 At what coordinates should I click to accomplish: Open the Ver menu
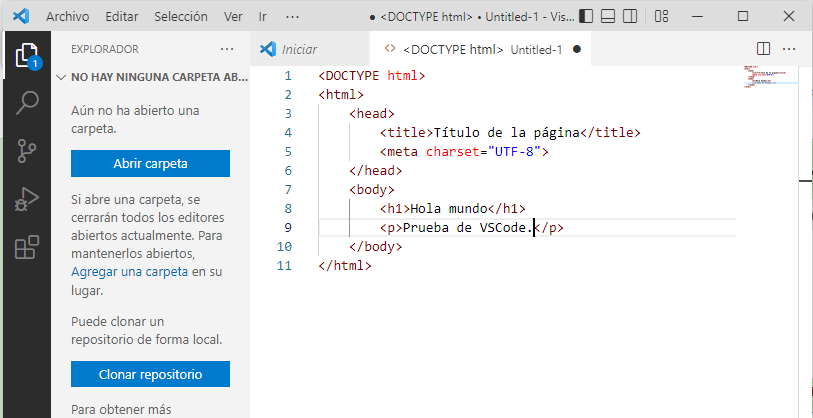(233, 17)
